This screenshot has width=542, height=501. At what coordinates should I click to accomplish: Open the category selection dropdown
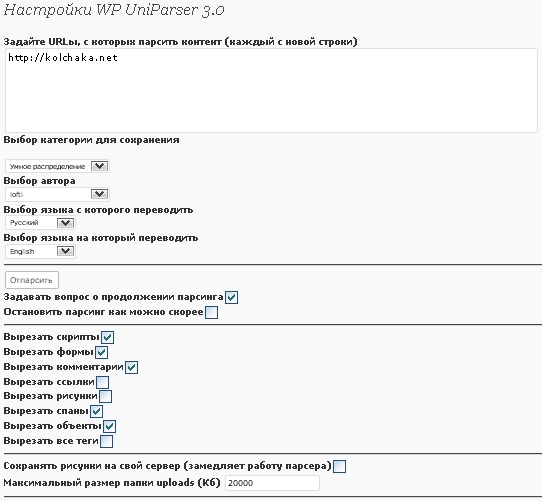pos(57,166)
